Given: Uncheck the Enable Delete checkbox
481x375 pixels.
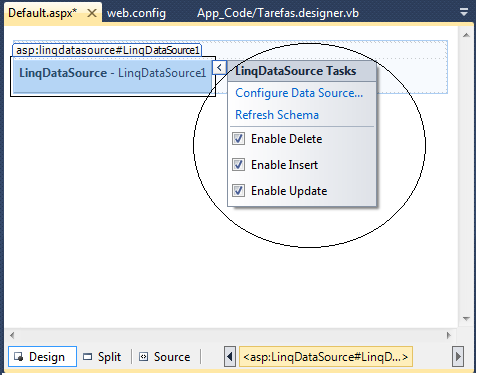Looking at the screenshot, I should tap(238, 139).
